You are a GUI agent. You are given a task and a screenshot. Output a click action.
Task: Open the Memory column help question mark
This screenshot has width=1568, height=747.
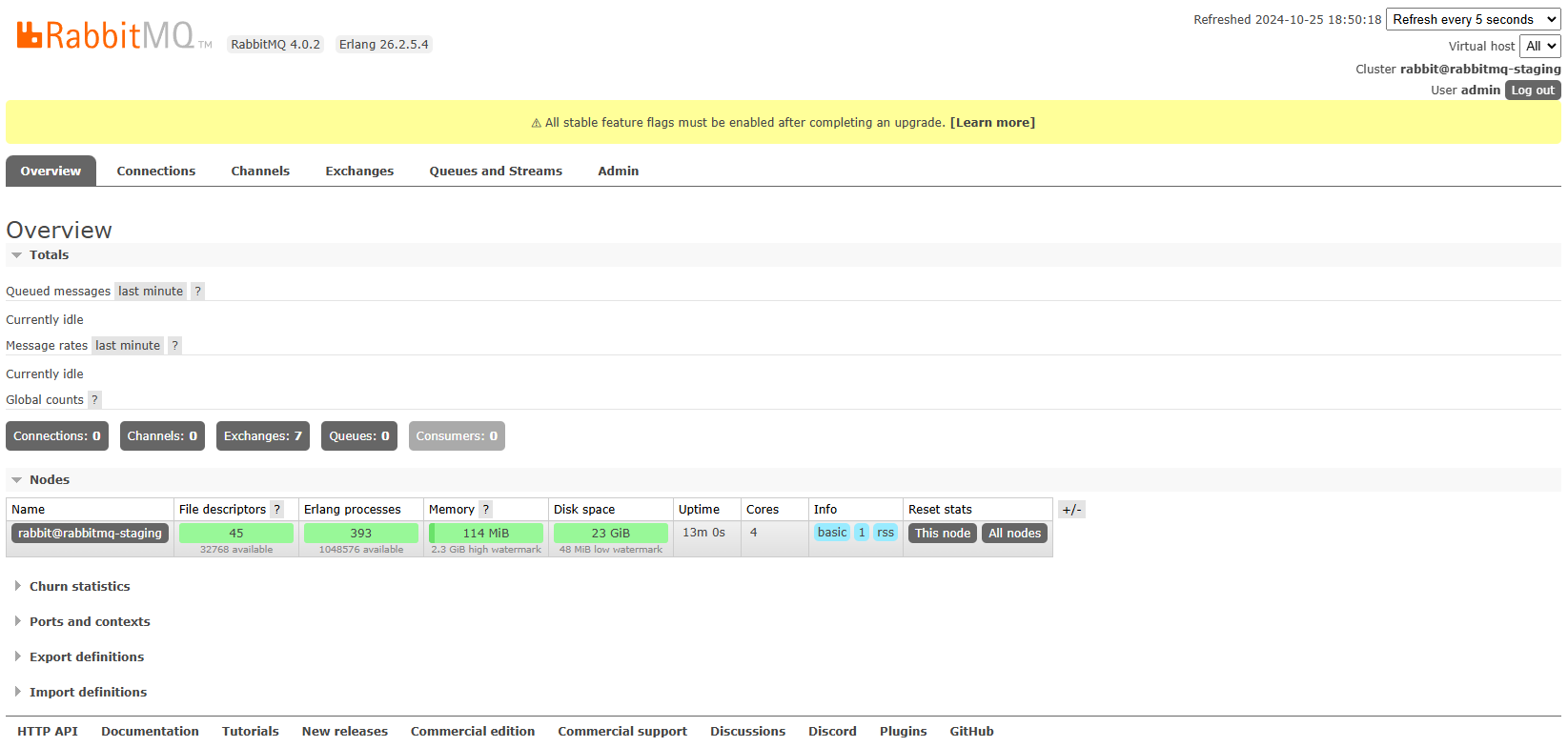click(486, 510)
